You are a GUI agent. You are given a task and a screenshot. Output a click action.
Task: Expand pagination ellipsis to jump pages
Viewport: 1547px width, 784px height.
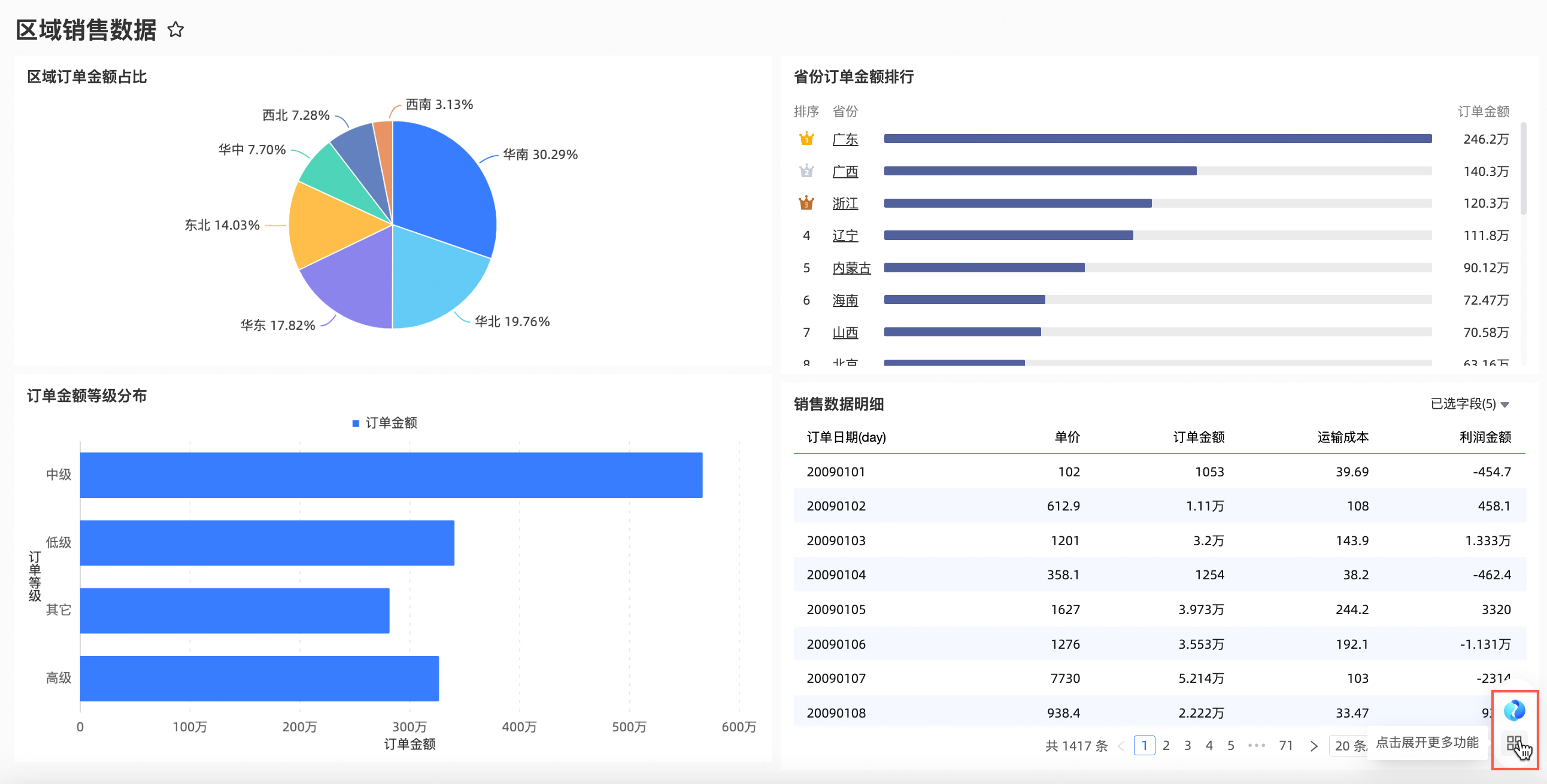[x=1256, y=746]
